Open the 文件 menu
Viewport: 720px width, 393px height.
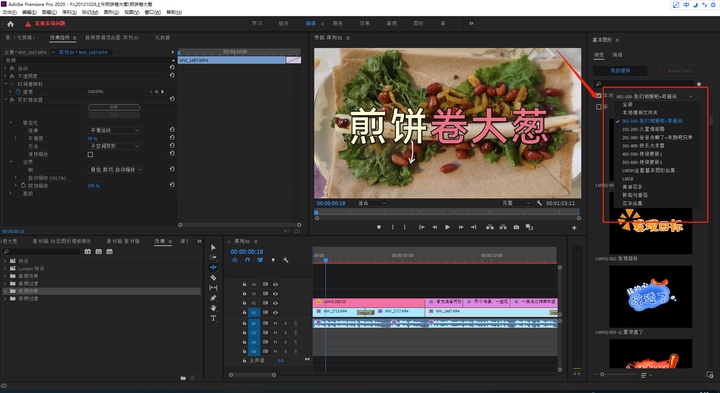click(9, 12)
